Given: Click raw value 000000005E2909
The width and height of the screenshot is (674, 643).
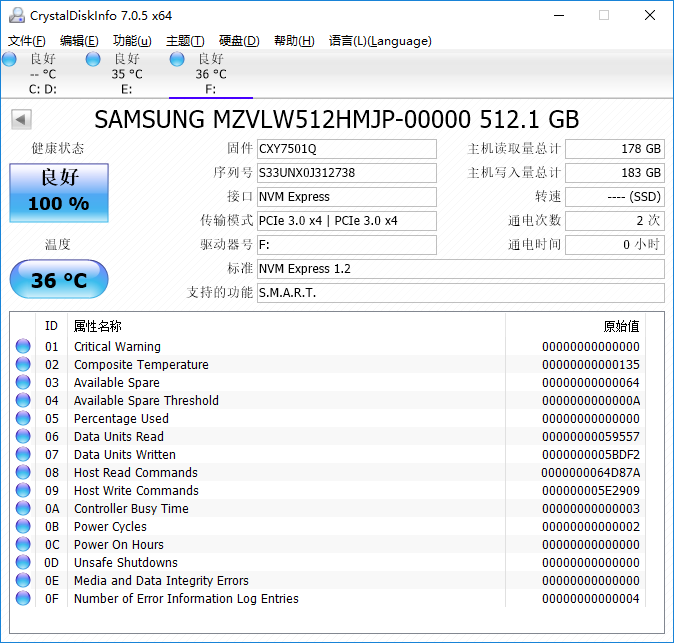Looking at the screenshot, I should [591, 491].
